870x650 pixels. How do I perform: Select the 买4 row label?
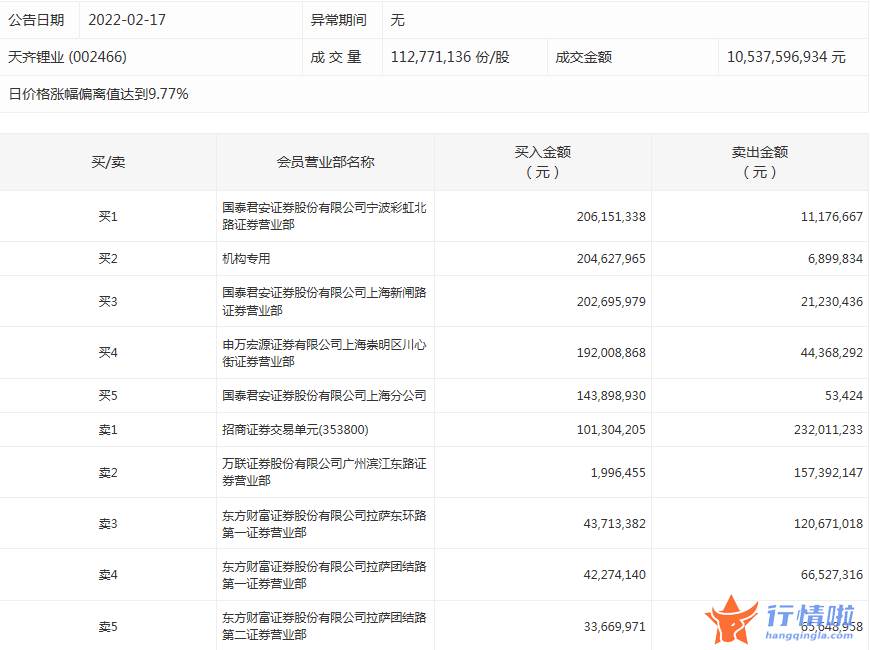(x=108, y=352)
